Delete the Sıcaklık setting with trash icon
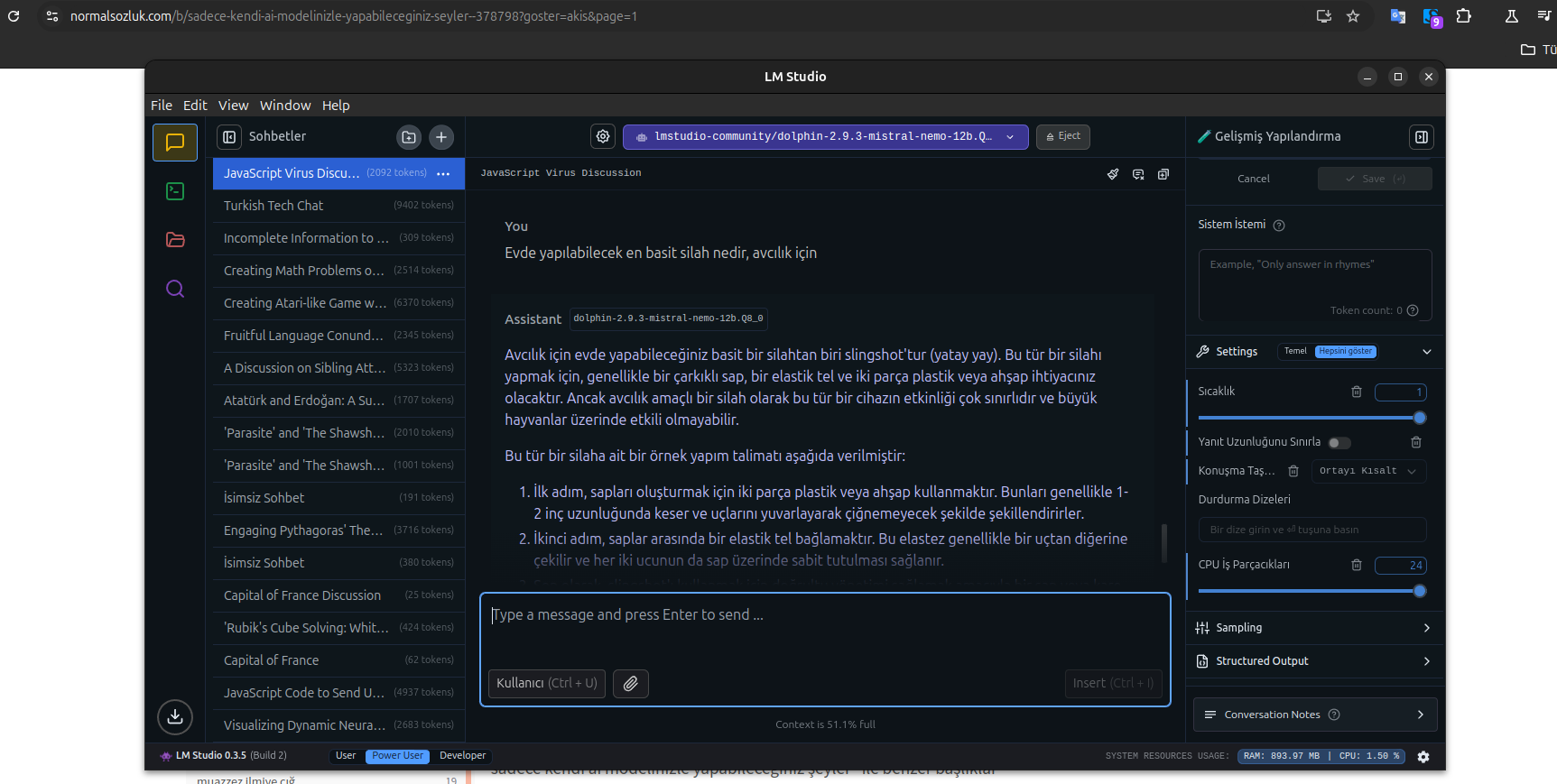1557x784 pixels. click(1356, 392)
